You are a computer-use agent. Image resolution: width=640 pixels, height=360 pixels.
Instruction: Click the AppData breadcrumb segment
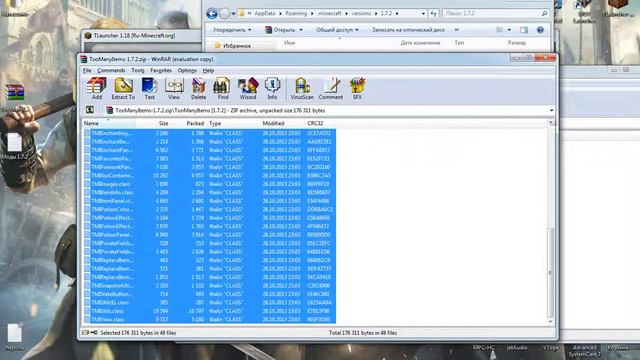265,13
